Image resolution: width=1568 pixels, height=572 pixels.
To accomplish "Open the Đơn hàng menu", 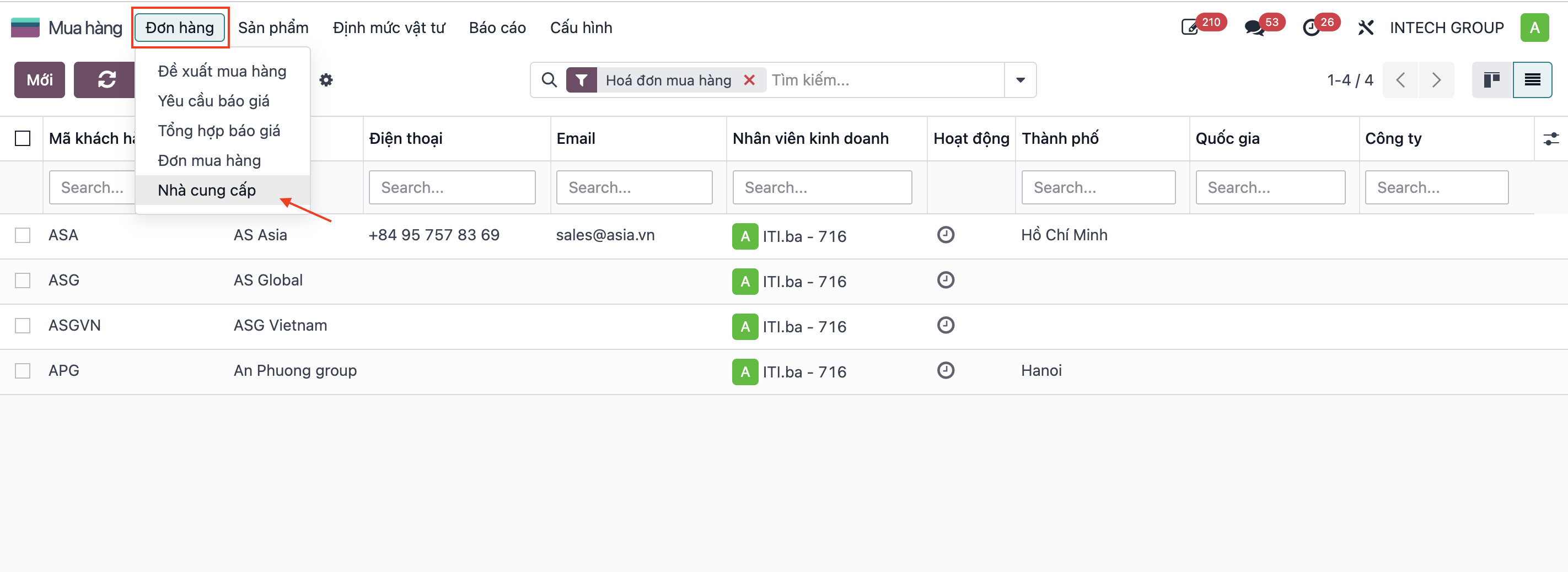I will (x=180, y=28).
